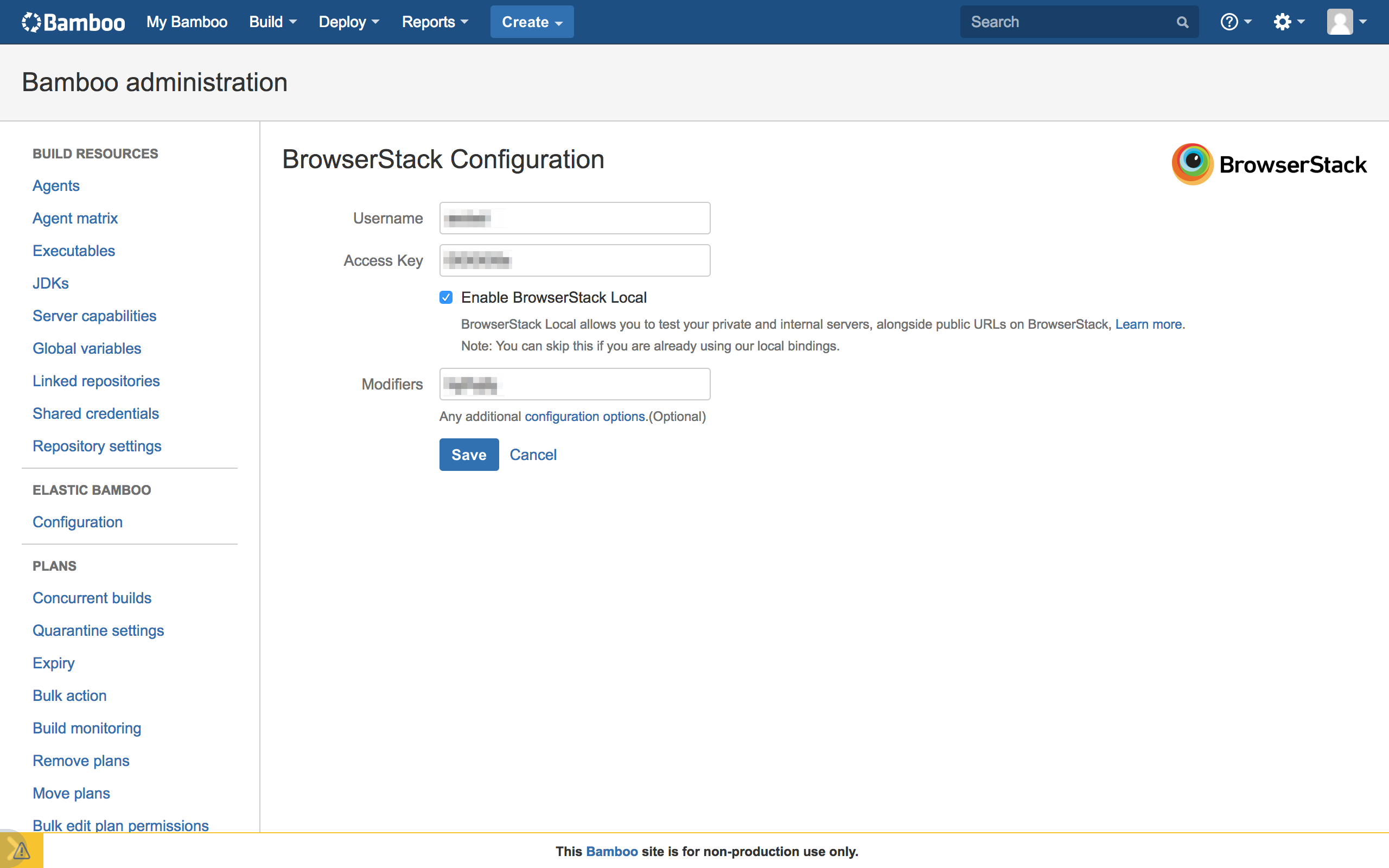This screenshot has width=1389, height=868.
Task: Click the Save button
Action: 468,455
